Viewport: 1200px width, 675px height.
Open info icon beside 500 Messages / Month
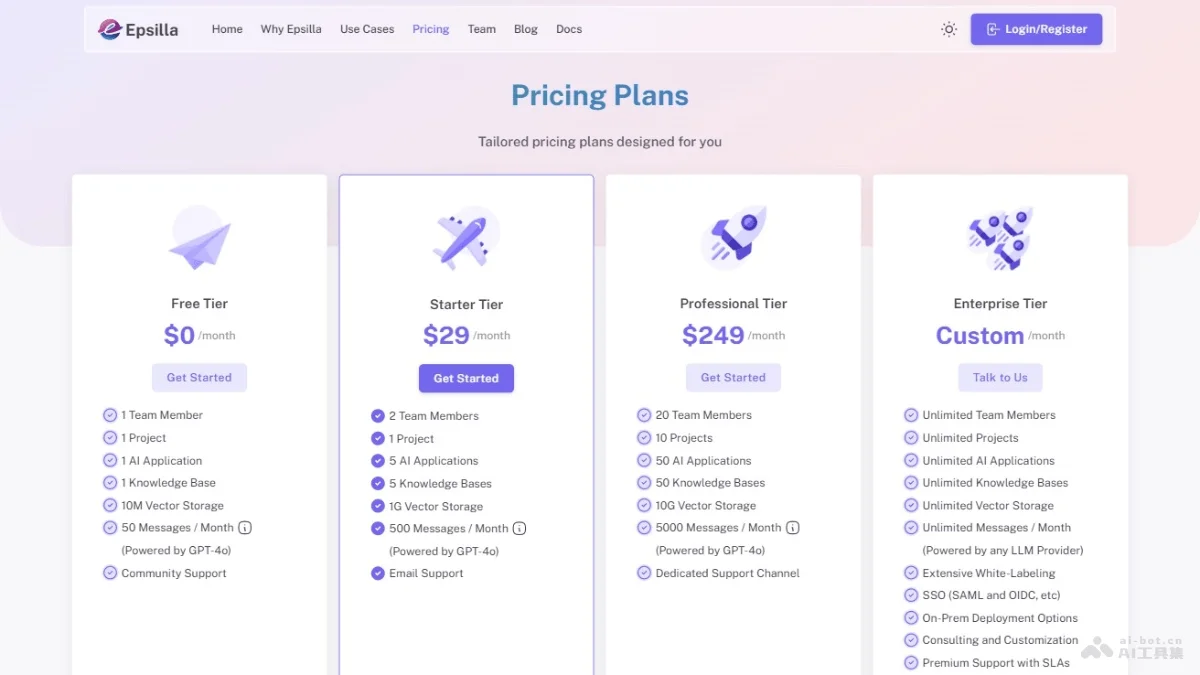point(520,529)
